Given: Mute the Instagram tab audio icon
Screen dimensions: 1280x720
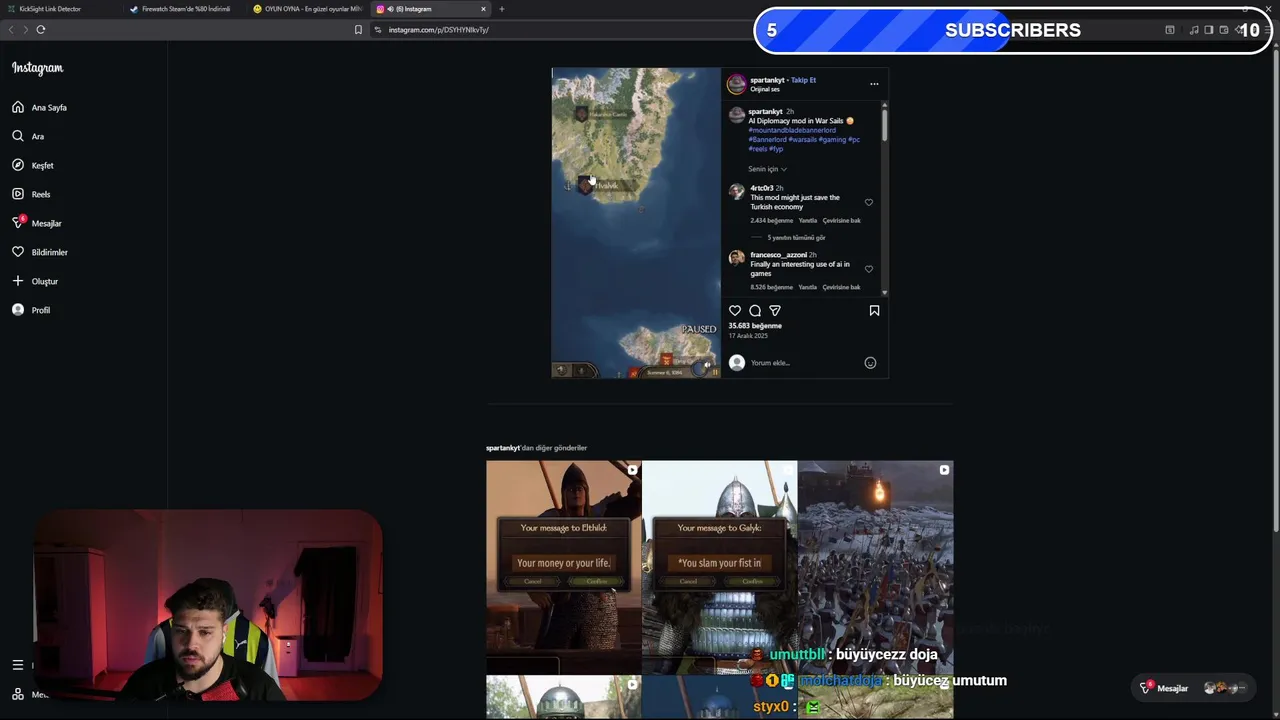Looking at the screenshot, I should tap(390, 9).
